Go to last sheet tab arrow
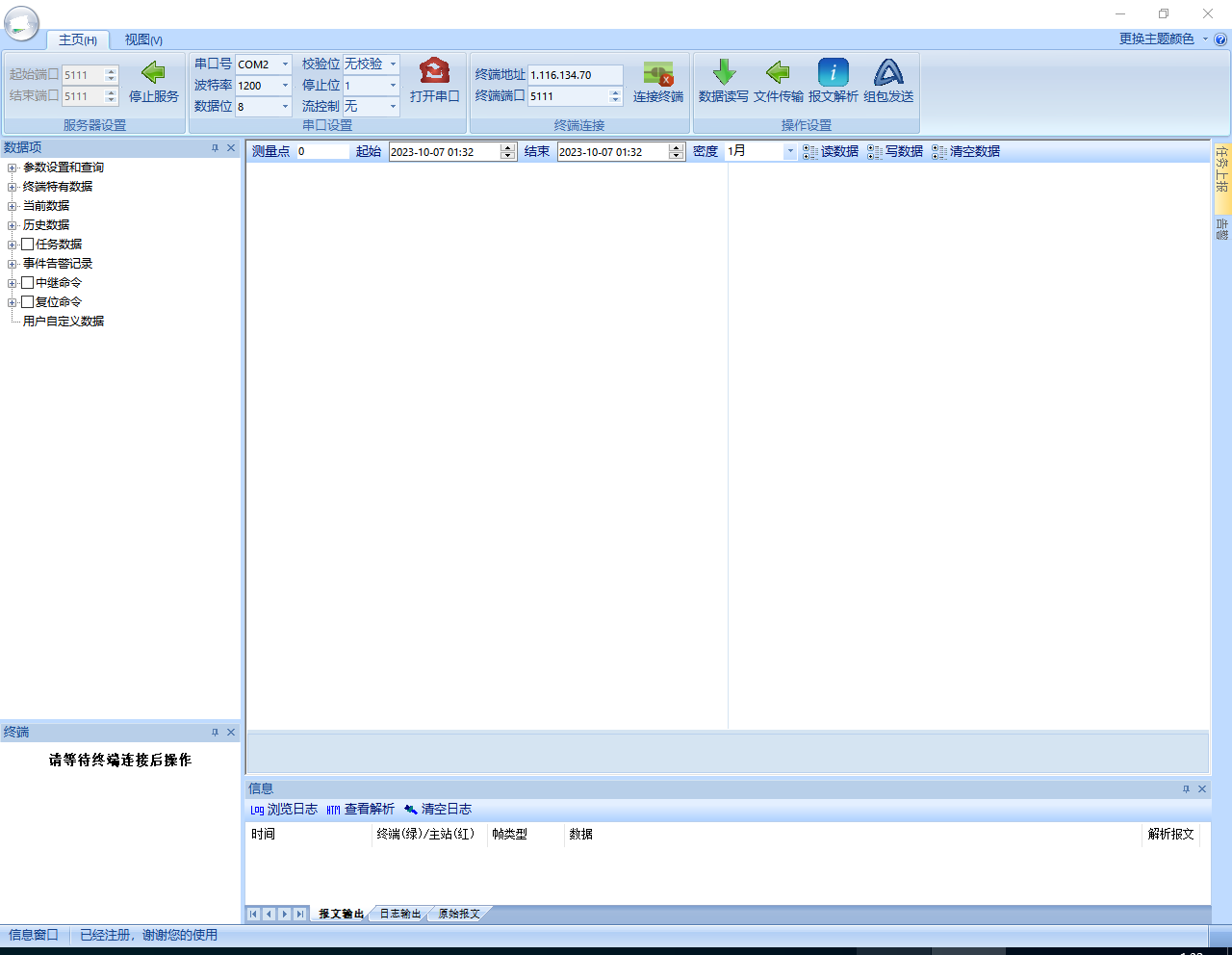This screenshot has height=955, width=1232. (x=300, y=915)
